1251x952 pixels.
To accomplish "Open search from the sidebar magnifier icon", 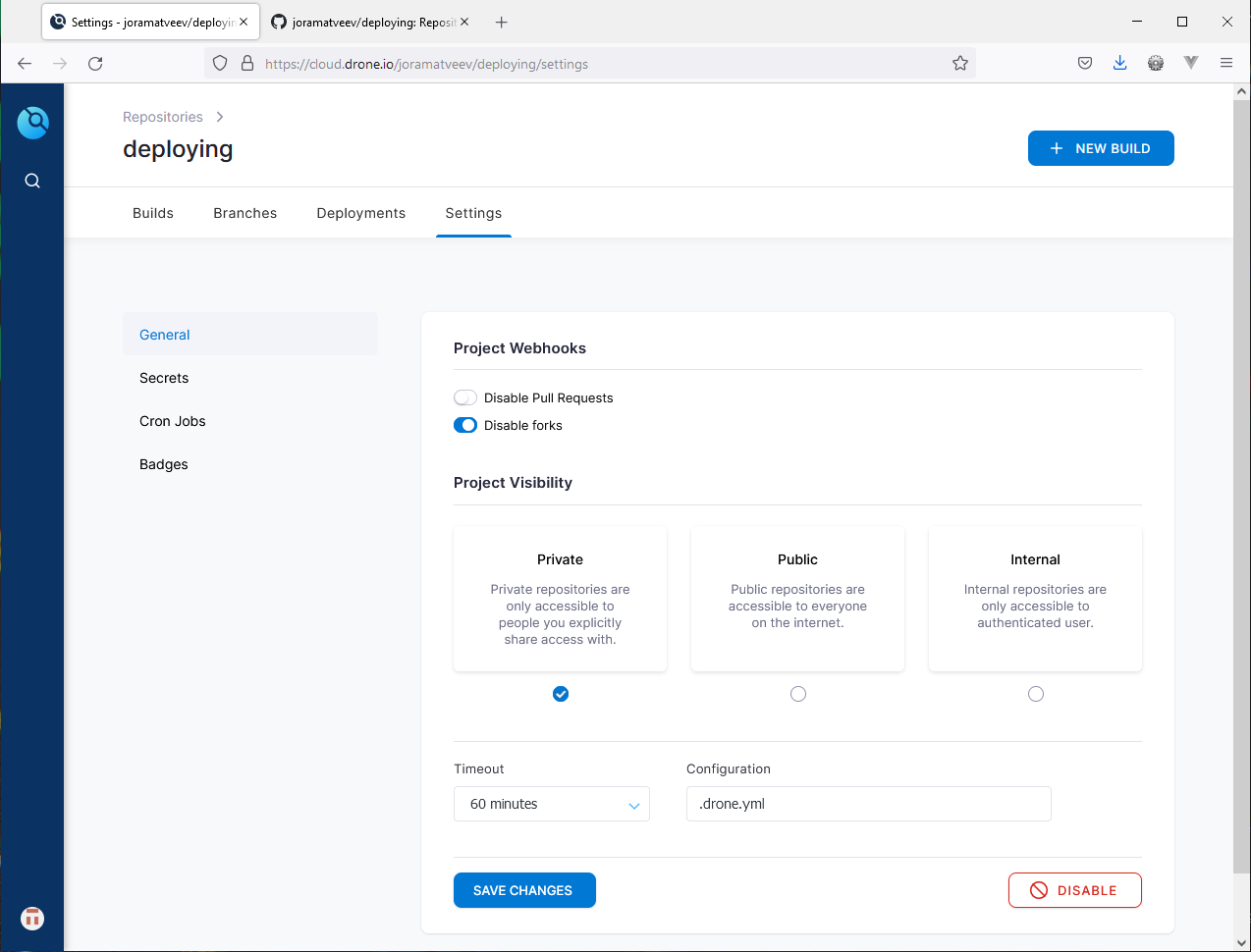I will coord(32,181).
